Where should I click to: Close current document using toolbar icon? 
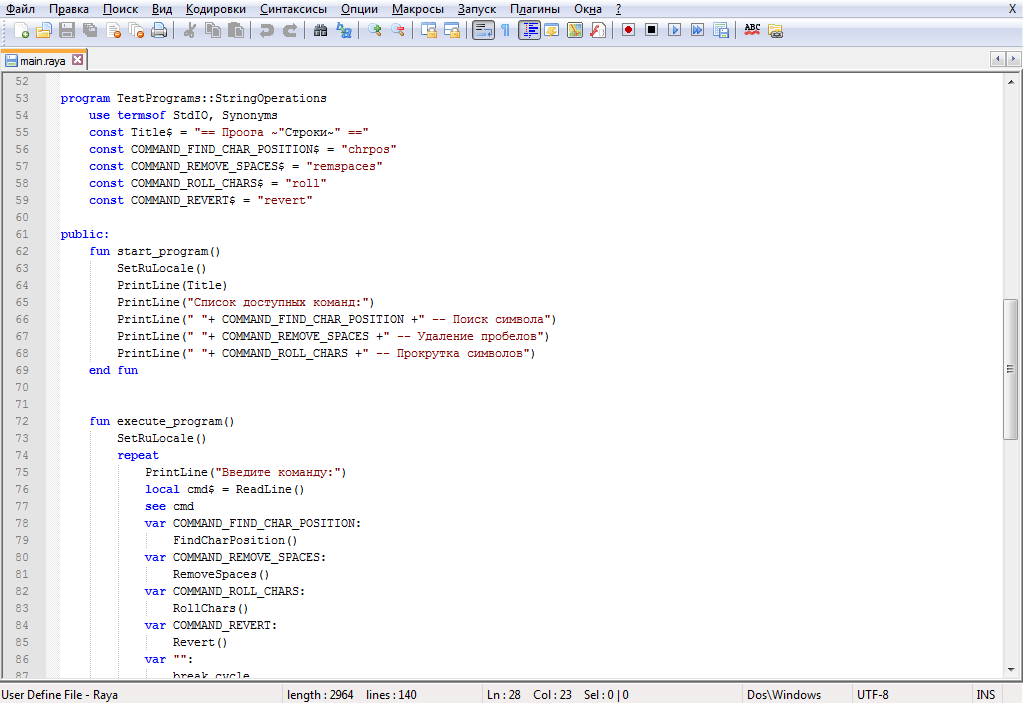113,30
